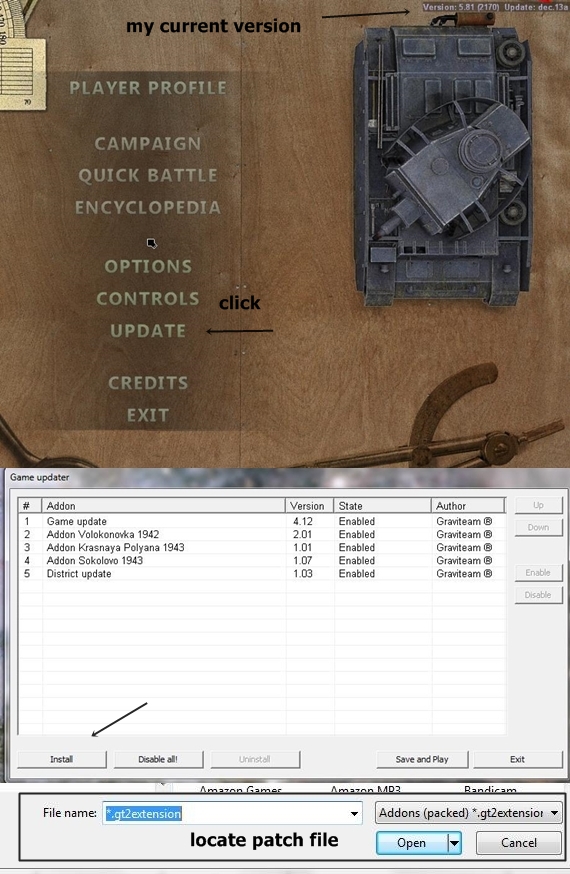View the CREDITS screen
570x874 pixels.
[148, 382]
